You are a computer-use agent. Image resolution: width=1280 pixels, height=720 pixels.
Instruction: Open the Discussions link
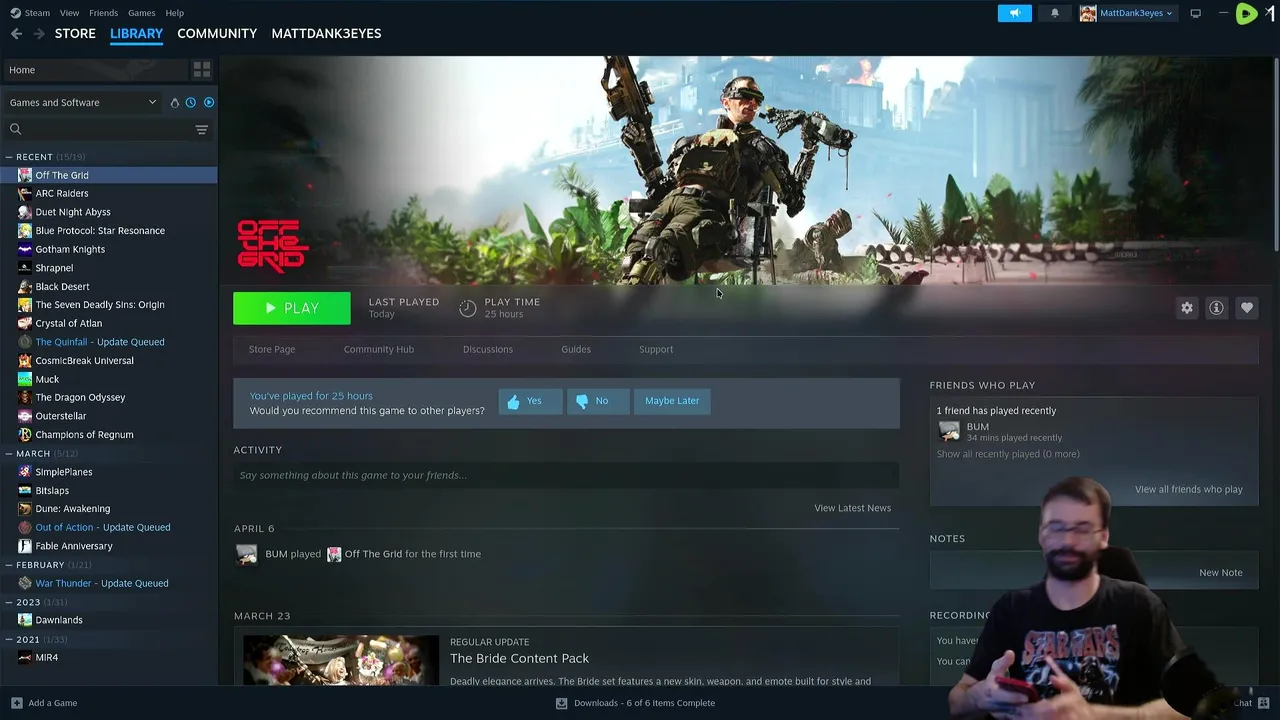click(x=488, y=349)
